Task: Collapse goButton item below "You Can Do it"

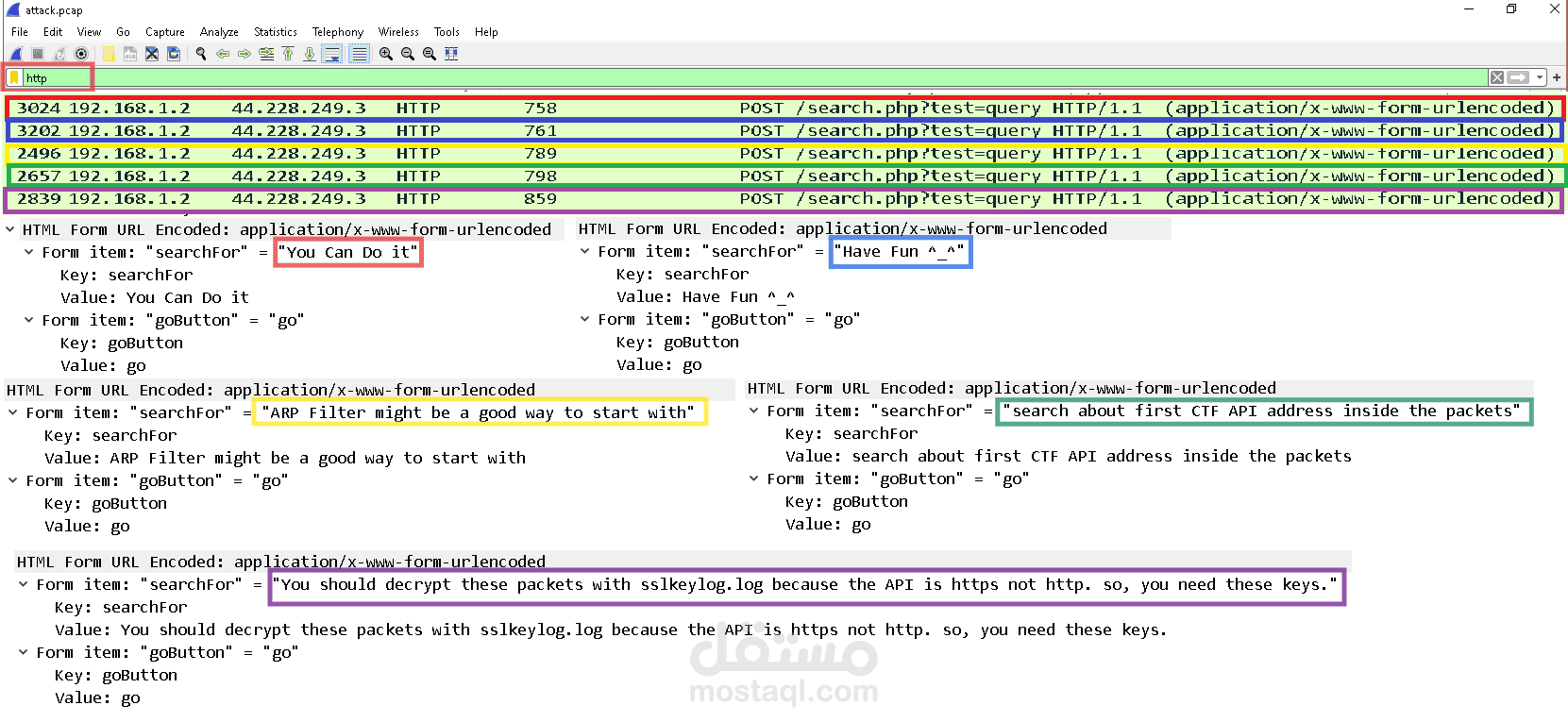Action: tap(29, 320)
